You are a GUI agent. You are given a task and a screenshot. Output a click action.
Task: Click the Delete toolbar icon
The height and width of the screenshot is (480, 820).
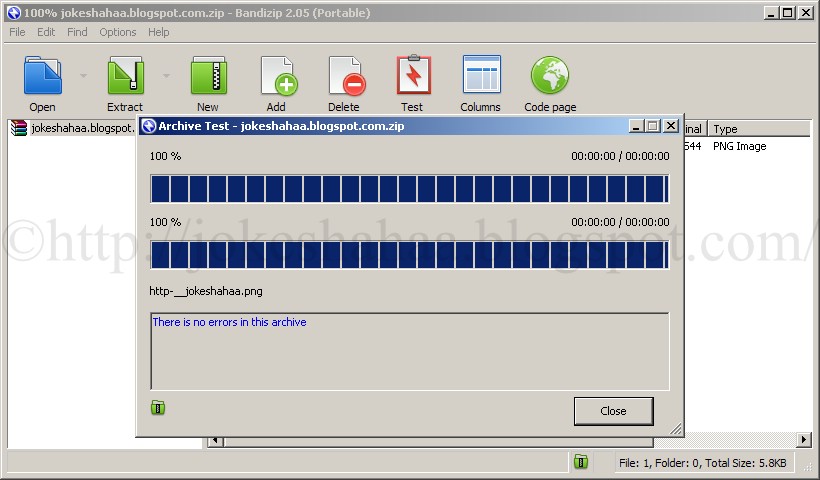pyautogui.click(x=347, y=76)
